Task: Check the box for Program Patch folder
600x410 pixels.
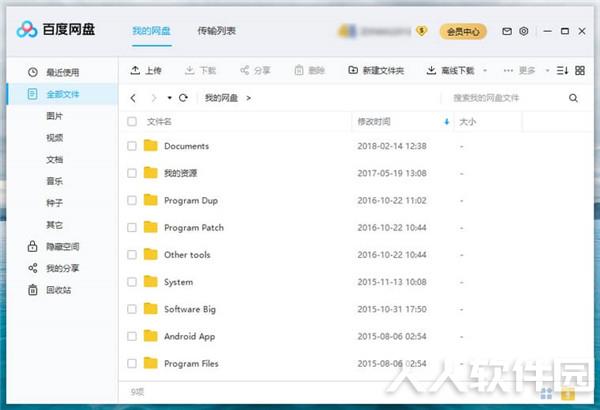Action: click(132, 227)
